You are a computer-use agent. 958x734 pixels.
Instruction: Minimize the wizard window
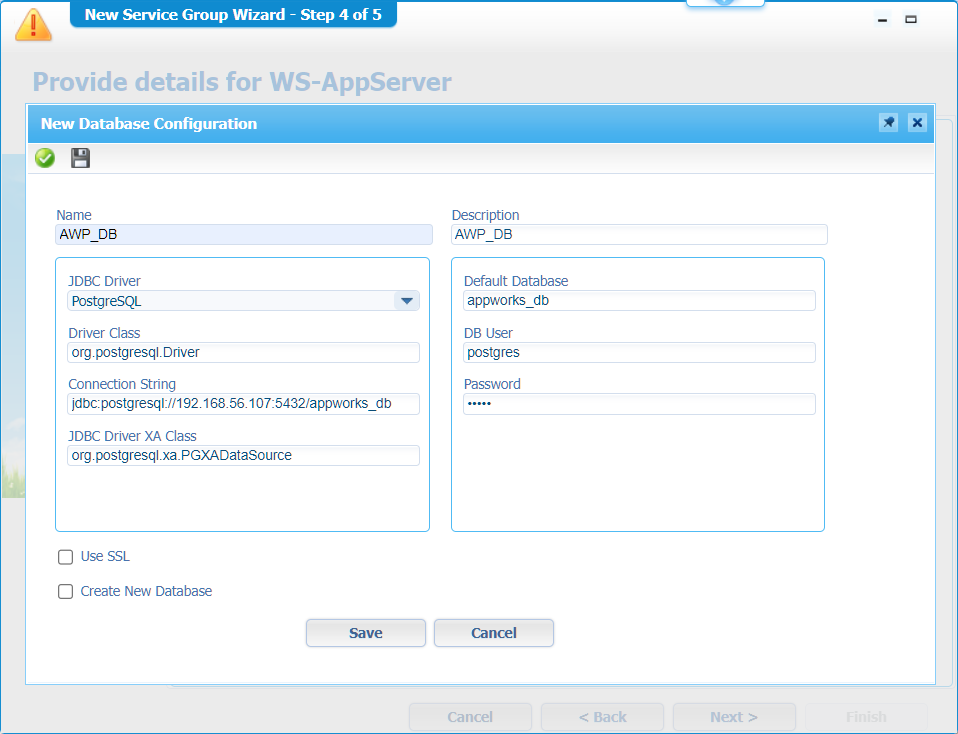point(883,19)
